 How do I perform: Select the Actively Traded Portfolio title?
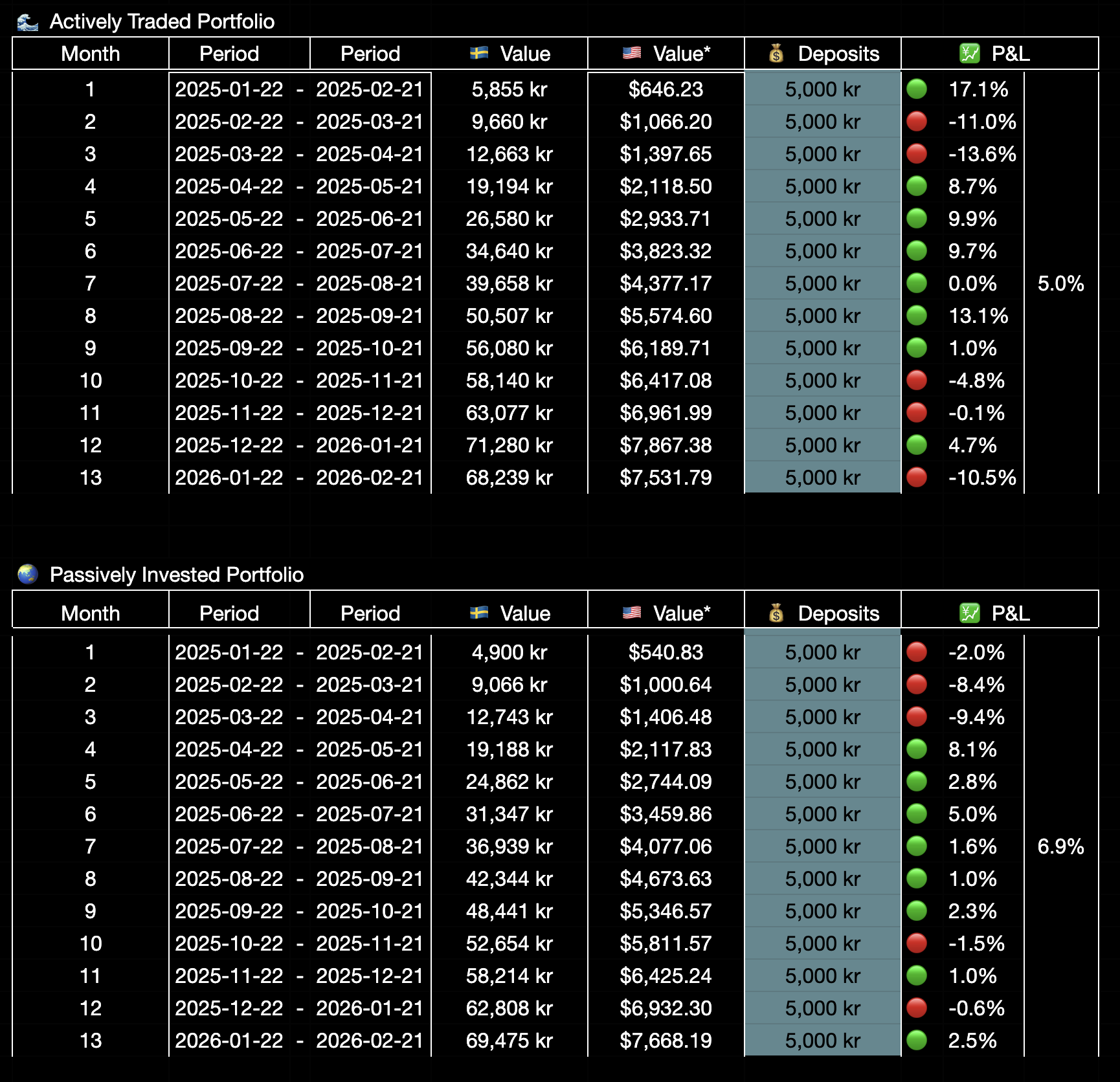point(162,21)
